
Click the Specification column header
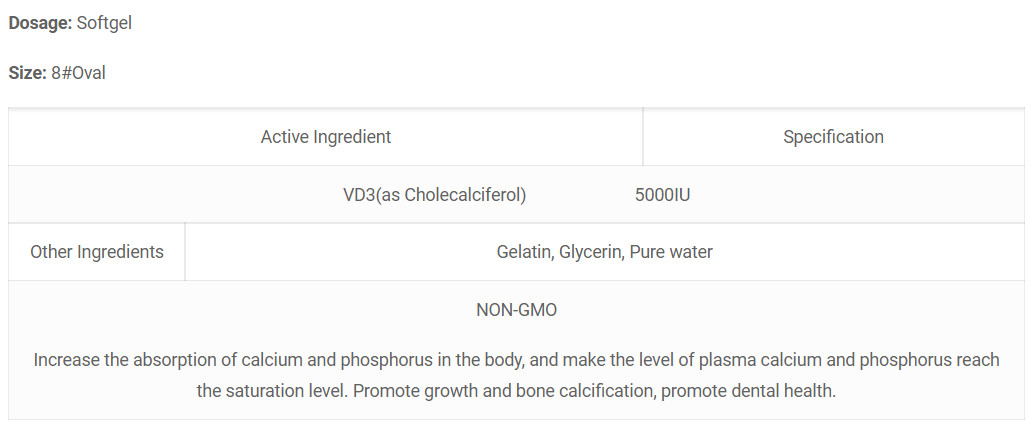[834, 137]
